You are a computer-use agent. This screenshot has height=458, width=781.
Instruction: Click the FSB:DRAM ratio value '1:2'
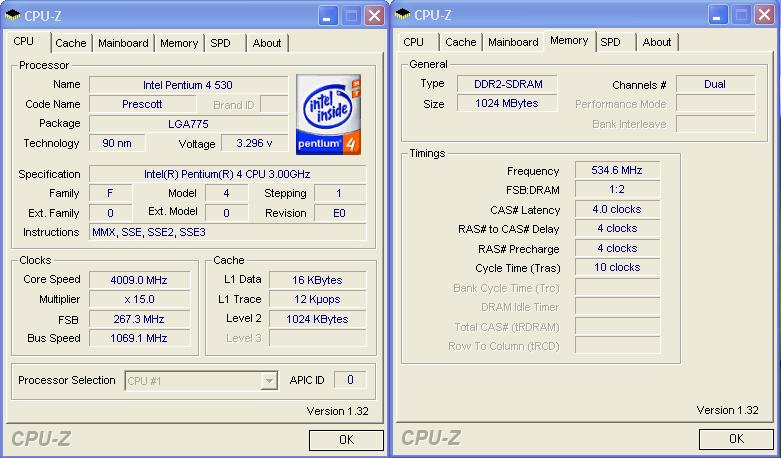pyautogui.click(x=617, y=190)
